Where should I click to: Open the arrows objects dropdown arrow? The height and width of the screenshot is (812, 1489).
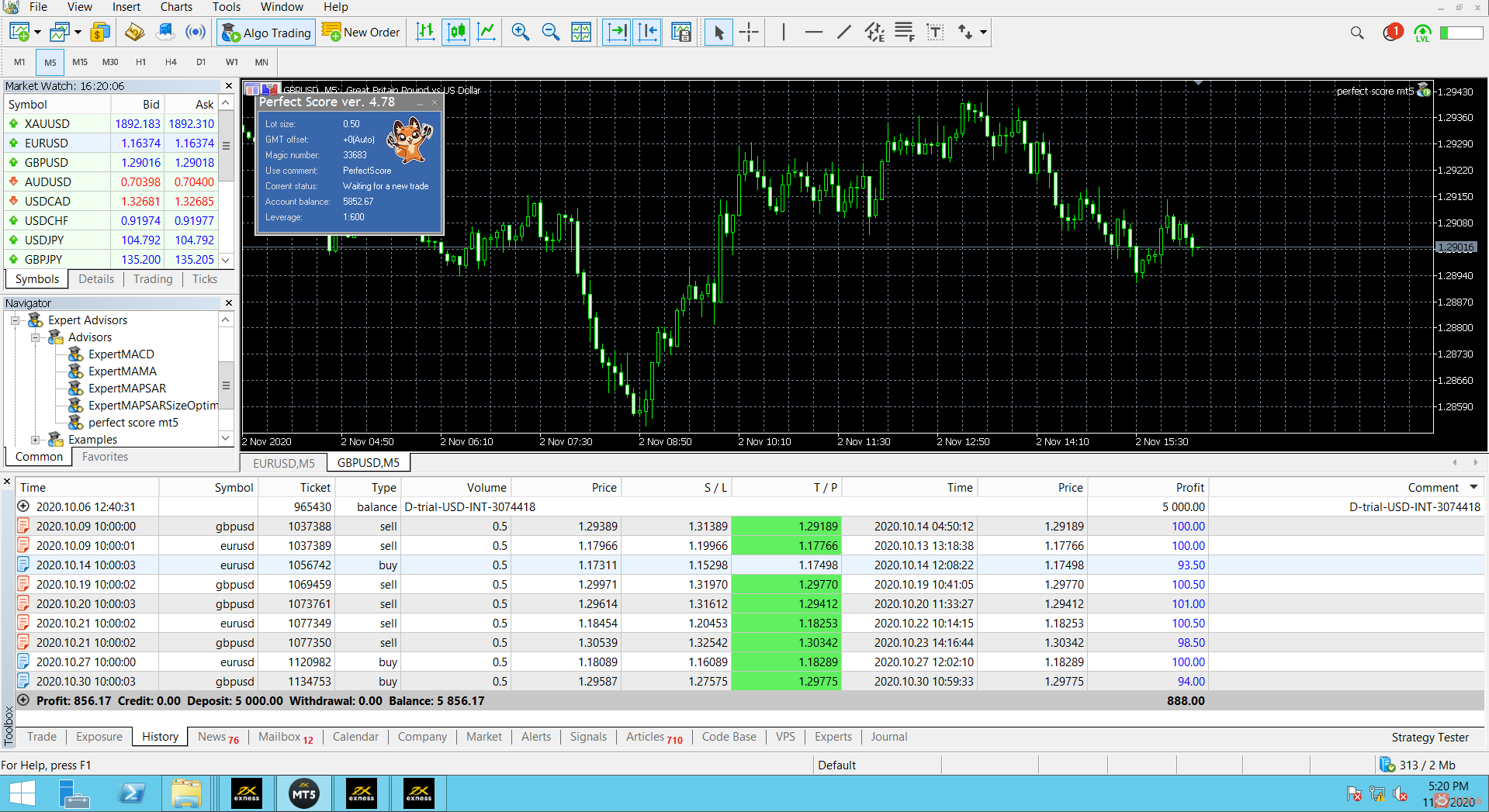click(983, 32)
